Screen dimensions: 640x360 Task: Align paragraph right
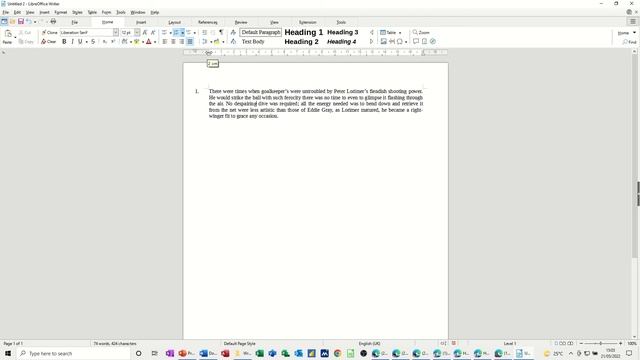181,42
